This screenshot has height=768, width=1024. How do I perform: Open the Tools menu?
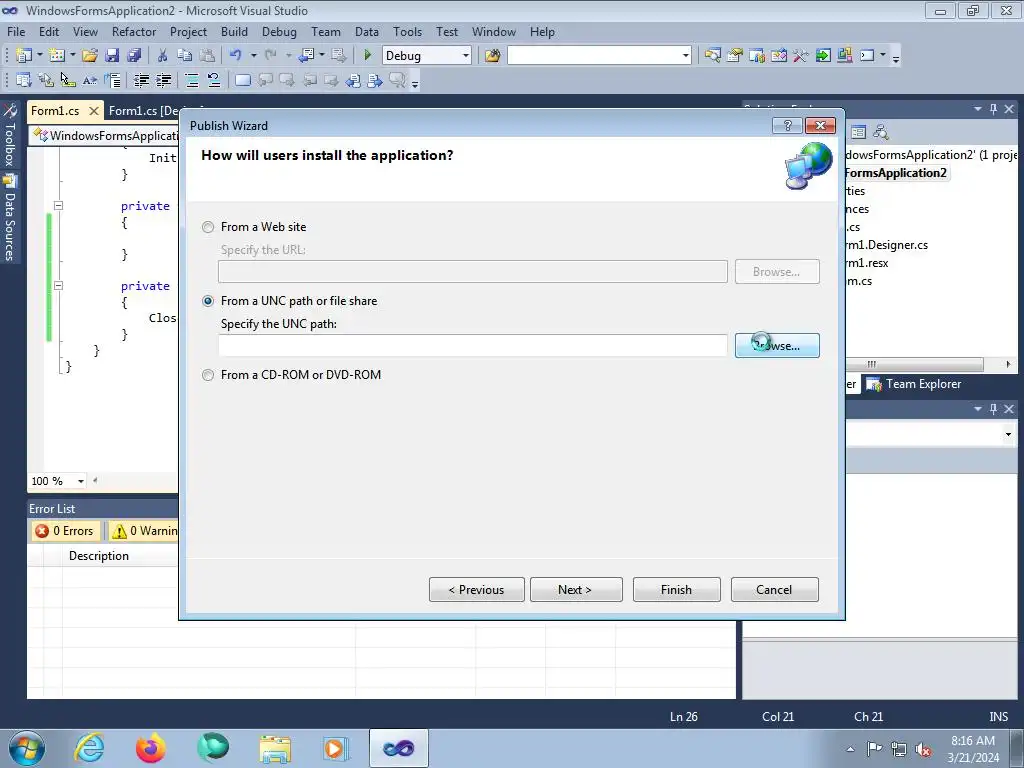tap(408, 31)
